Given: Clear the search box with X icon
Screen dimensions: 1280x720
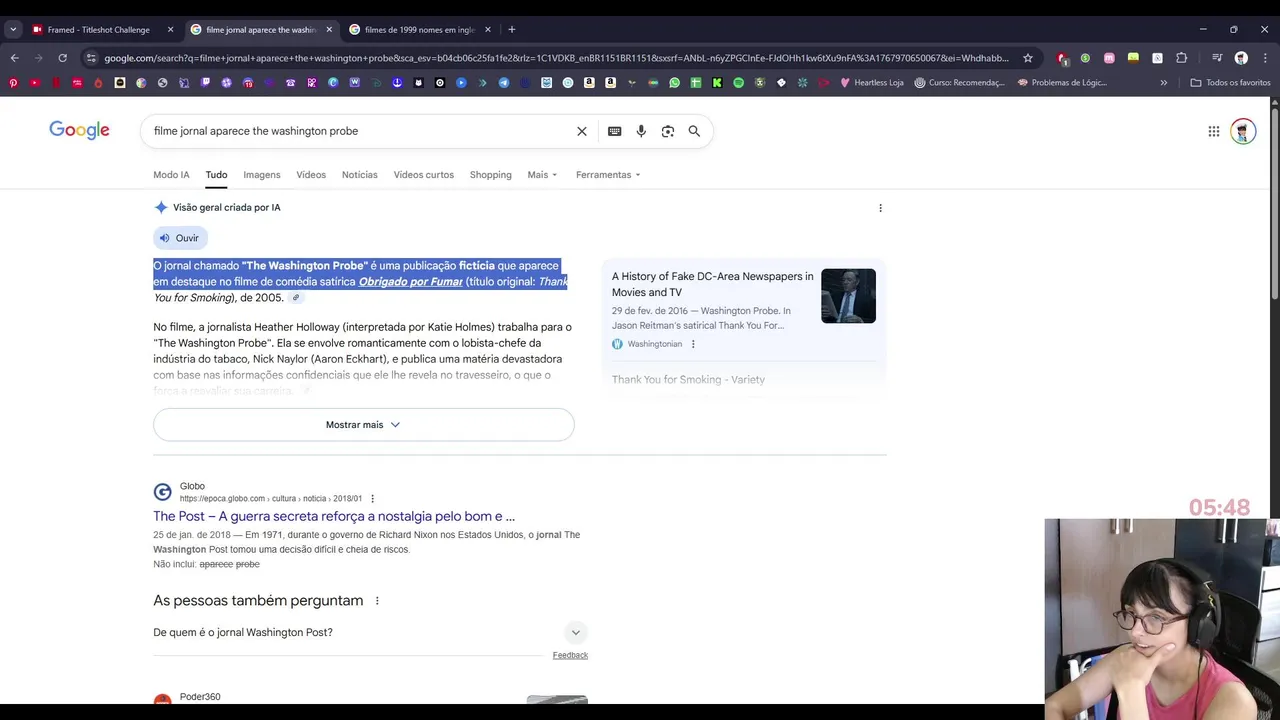Looking at the screenshot, I should point(582,131).
